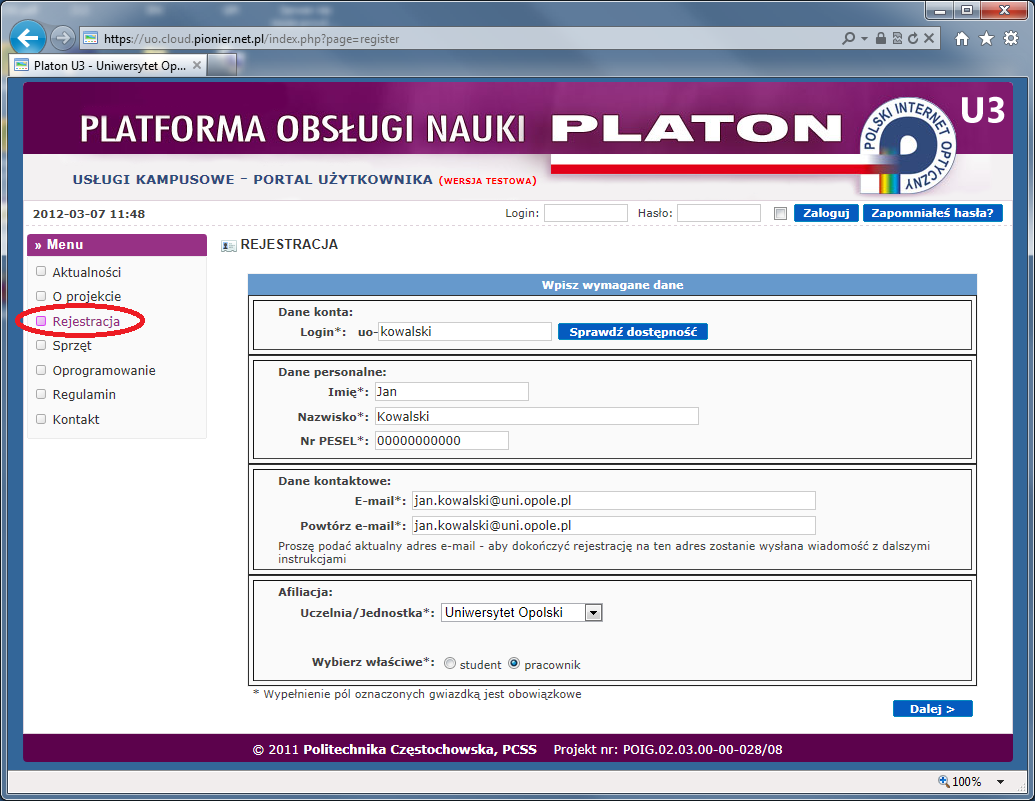1035x801 pixels.
Task: Open a new blank tab
Action: click(x=222, y=65)
